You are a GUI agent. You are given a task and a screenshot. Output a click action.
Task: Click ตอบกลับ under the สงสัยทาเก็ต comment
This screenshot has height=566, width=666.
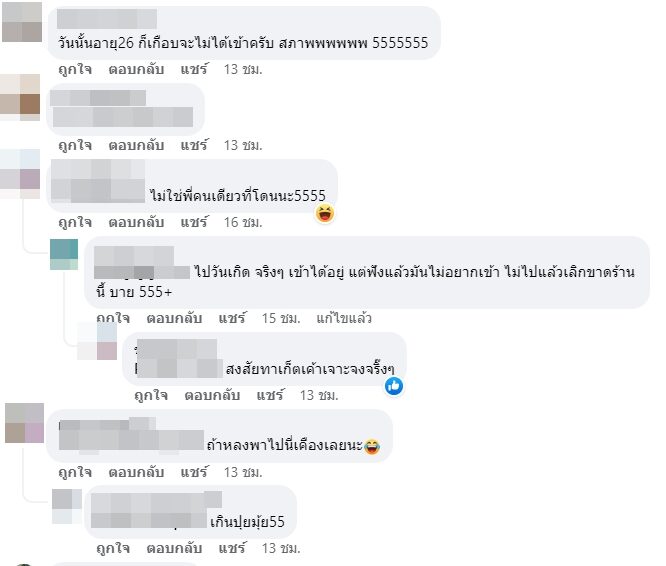pyautogui.click(x=212, y=395)
